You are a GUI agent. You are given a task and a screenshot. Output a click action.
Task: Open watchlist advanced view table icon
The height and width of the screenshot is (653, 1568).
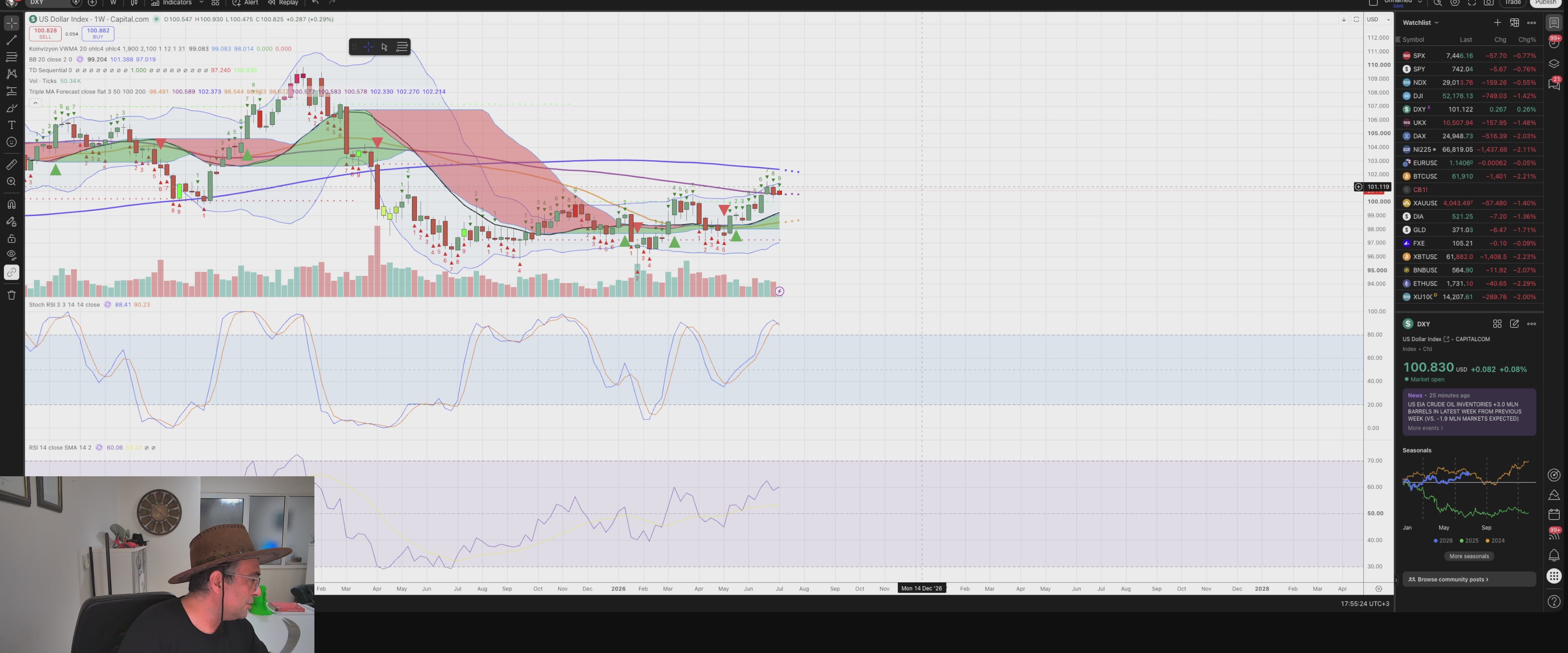1515,22
